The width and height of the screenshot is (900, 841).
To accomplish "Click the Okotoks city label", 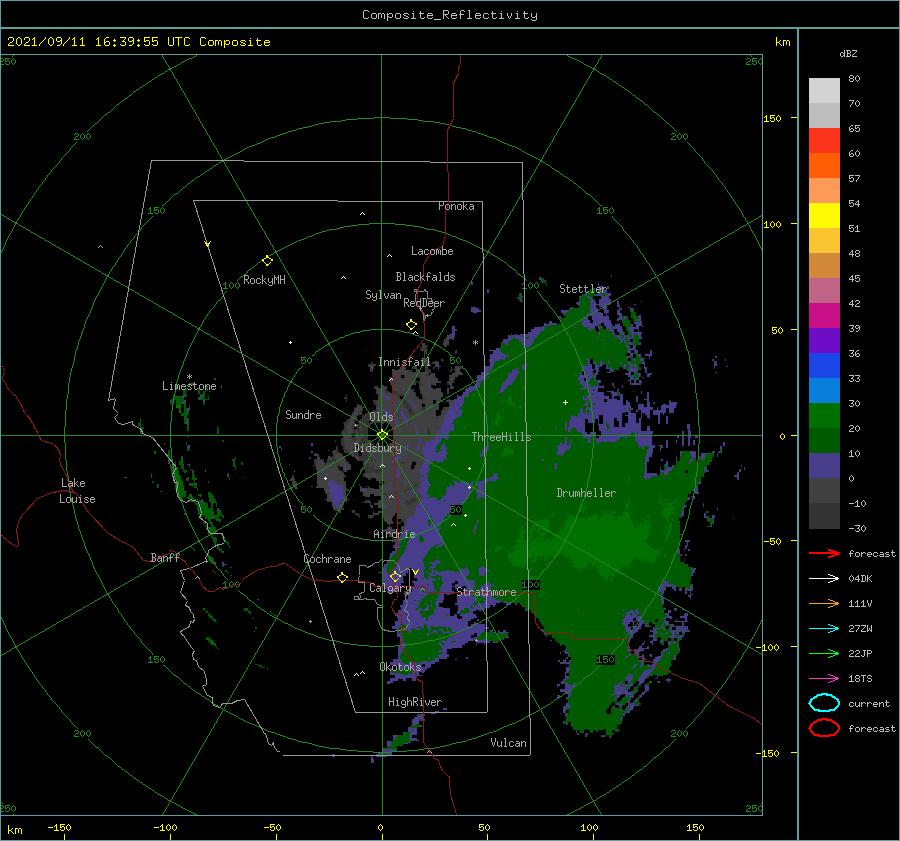I will point(400,666).
